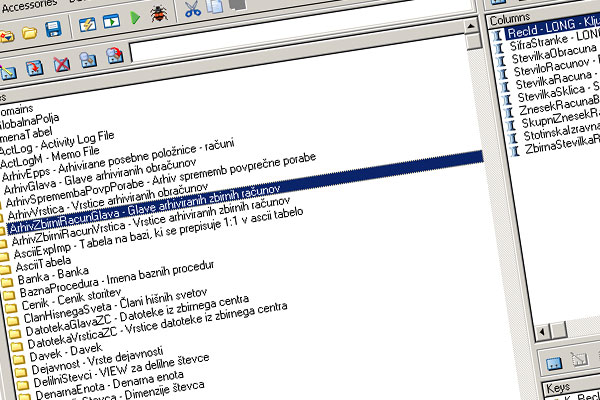This screenshot has width=600, height=400.
Task: Click the Save floppy disk icon
Action: click(53, 31)
